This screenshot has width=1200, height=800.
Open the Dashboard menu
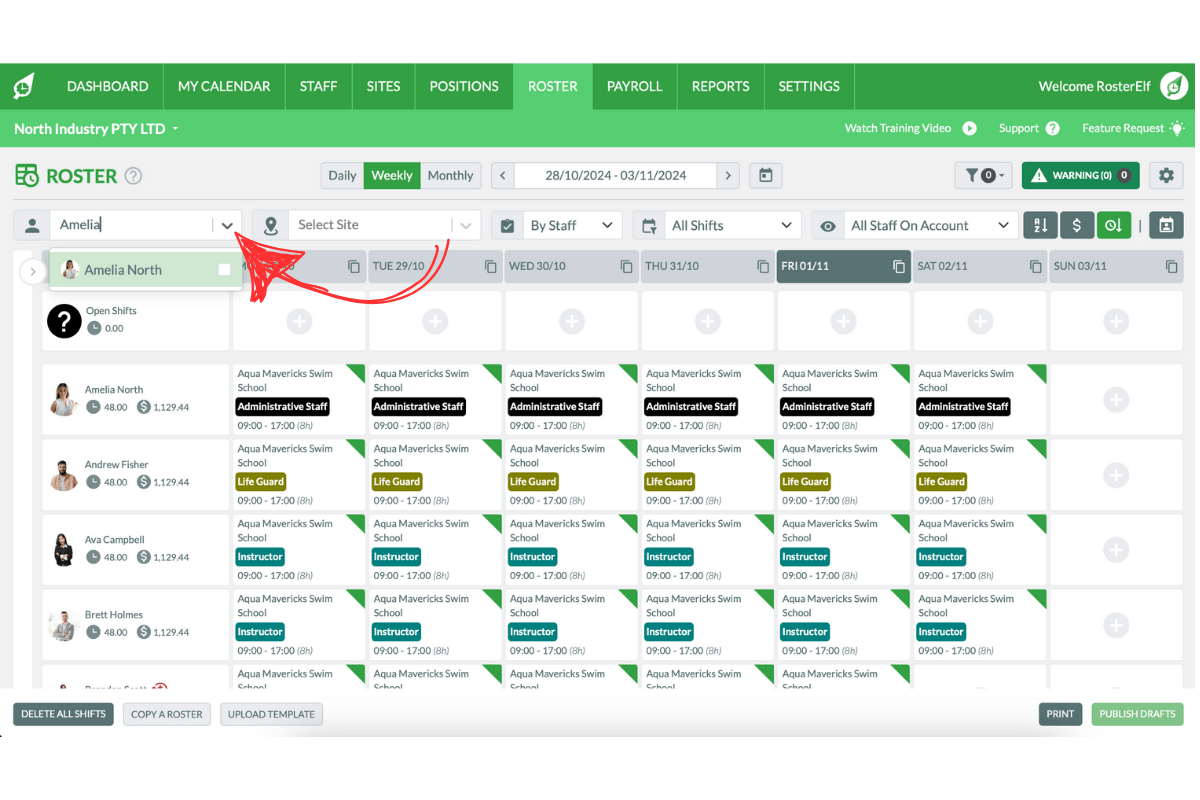pyautogui.click(x=107, y=86)
